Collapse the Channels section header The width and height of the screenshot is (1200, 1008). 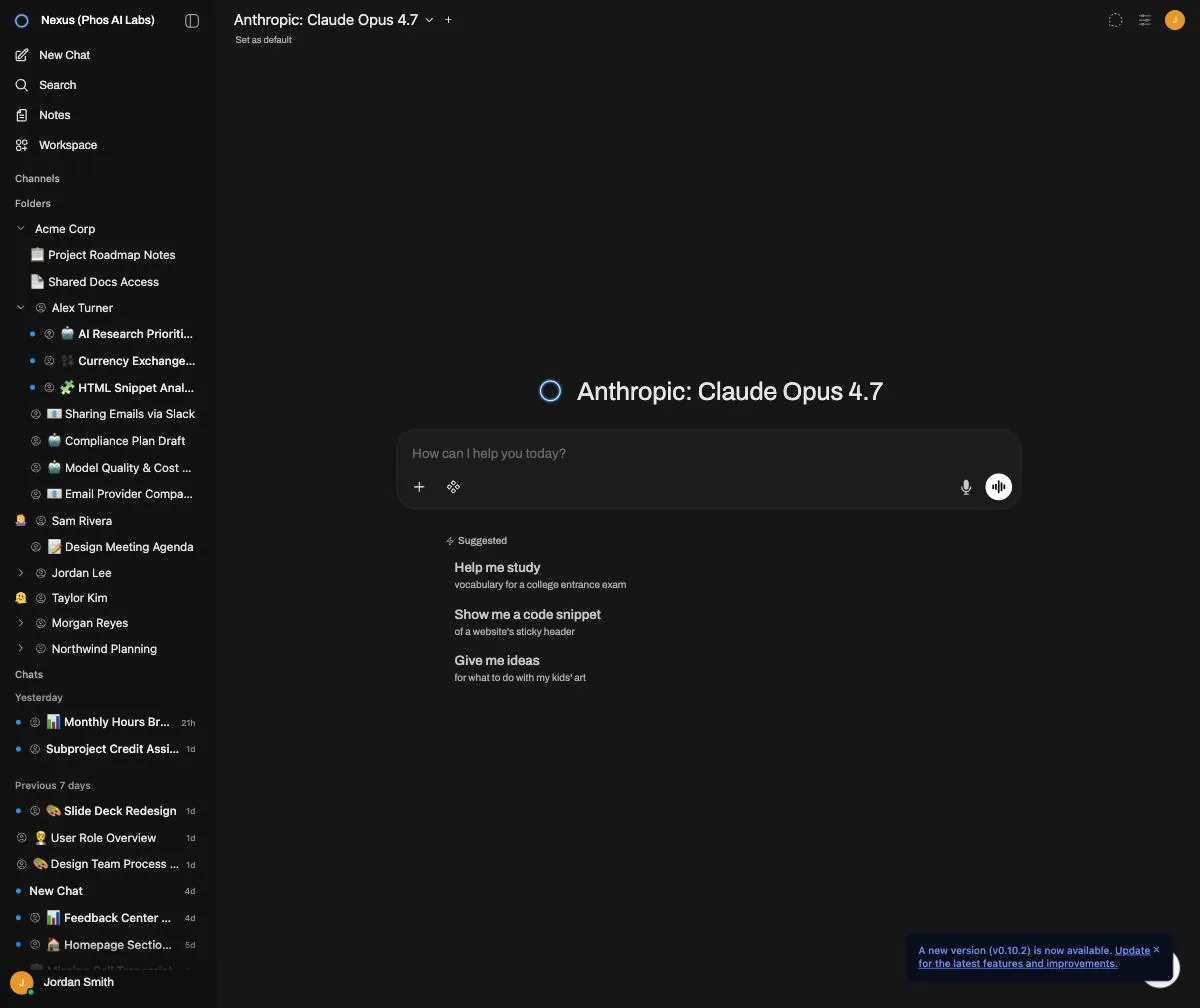click(37, 178)
